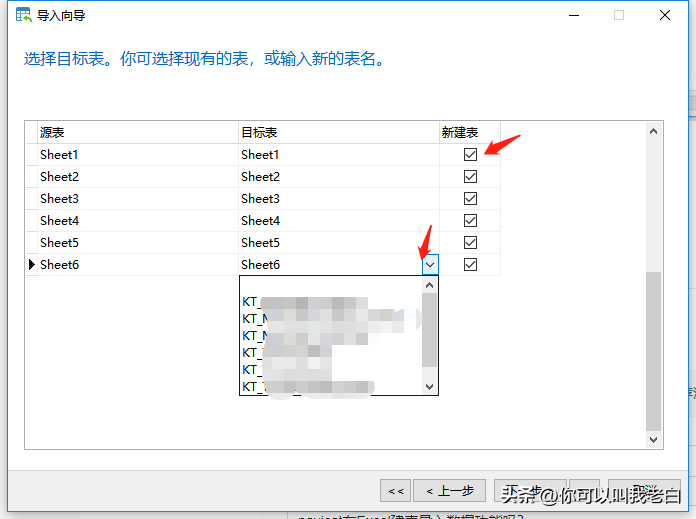696x519 pixels.
Task: Click the Sheet6 target table input field
Action: coord(331,265)
